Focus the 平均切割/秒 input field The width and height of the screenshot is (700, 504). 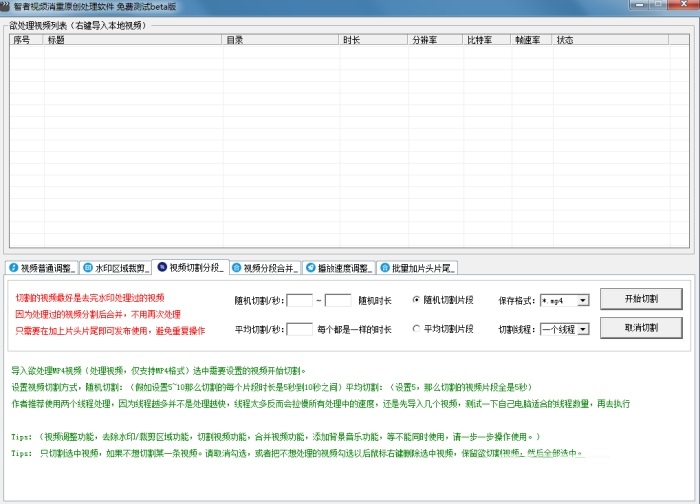[x=300, y=328]
